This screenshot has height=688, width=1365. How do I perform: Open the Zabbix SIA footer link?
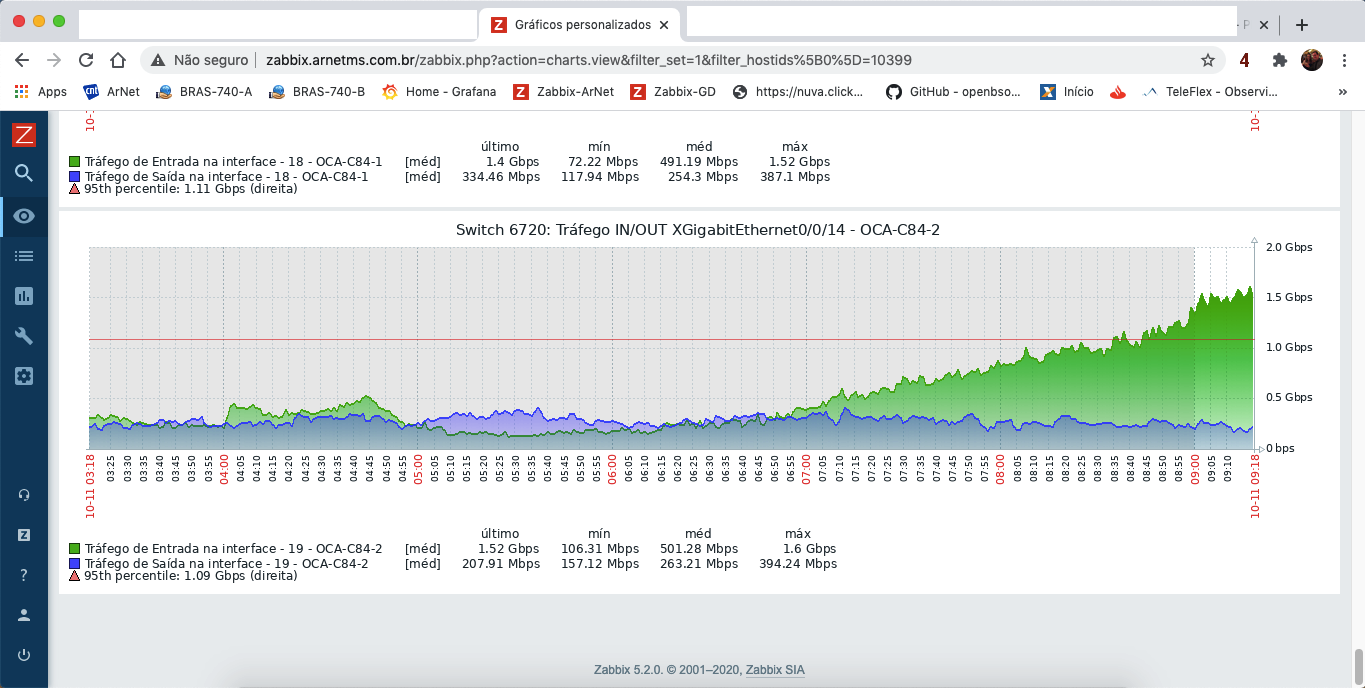coord(774,670)
